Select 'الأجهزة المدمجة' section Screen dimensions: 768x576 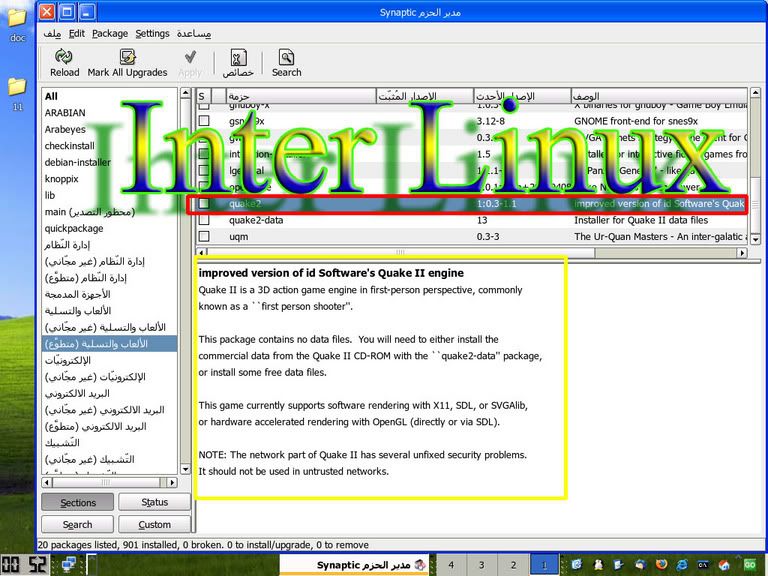pyautogui.click(x=110, y=294)
